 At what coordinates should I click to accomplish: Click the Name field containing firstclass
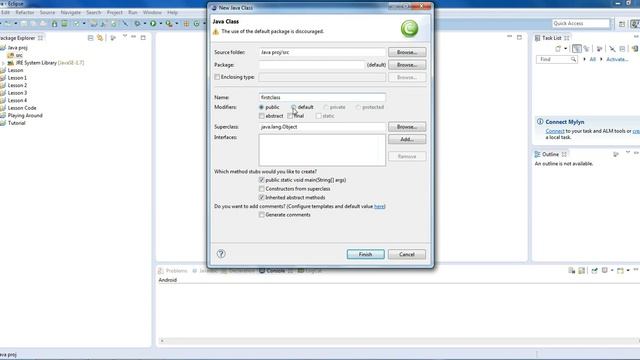coord(322,98)
